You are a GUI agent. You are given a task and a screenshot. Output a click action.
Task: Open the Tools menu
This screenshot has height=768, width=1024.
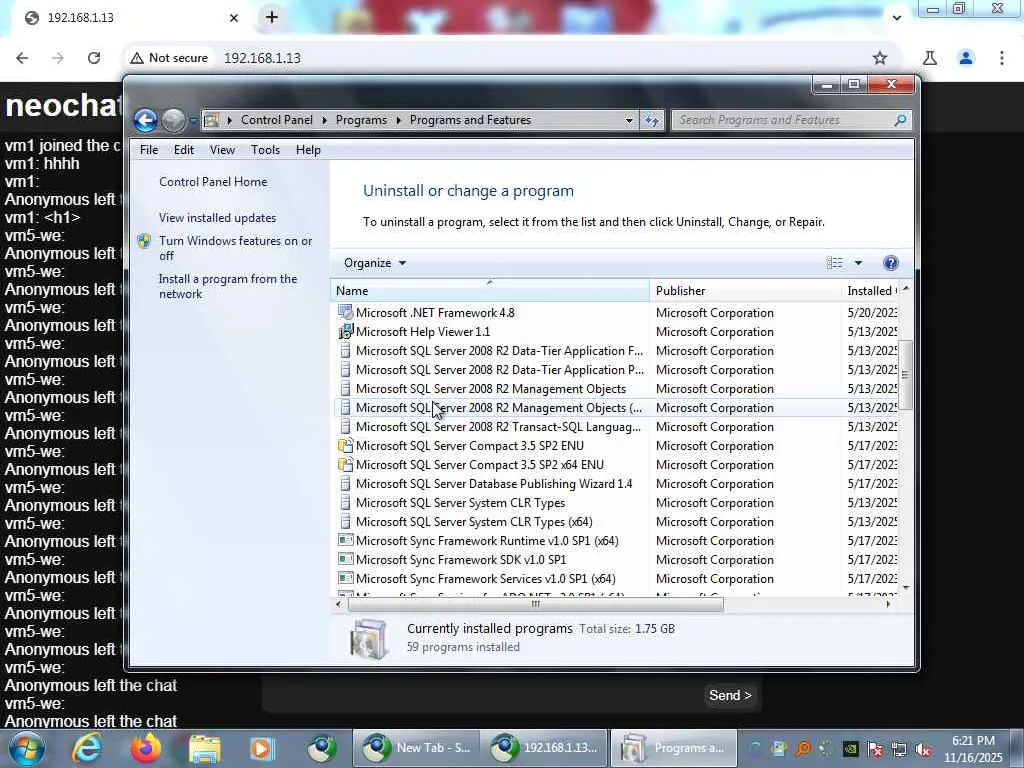click(x=265, y=150)
